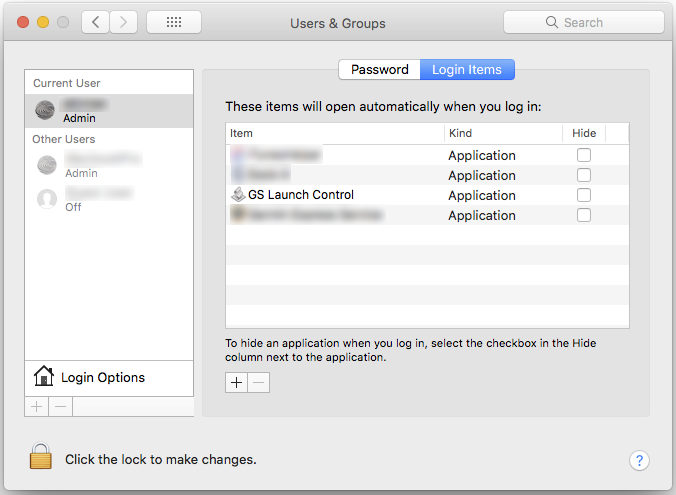This screenshot has width=676, height=495.
Task: Select the Login Items tab
Action: coord(467,69)
